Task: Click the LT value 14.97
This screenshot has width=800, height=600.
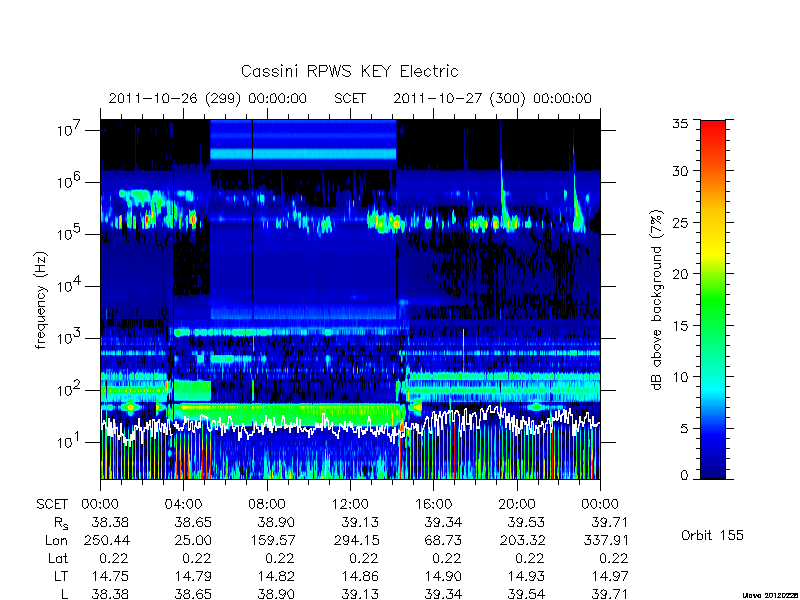Action: click(610, 576)
